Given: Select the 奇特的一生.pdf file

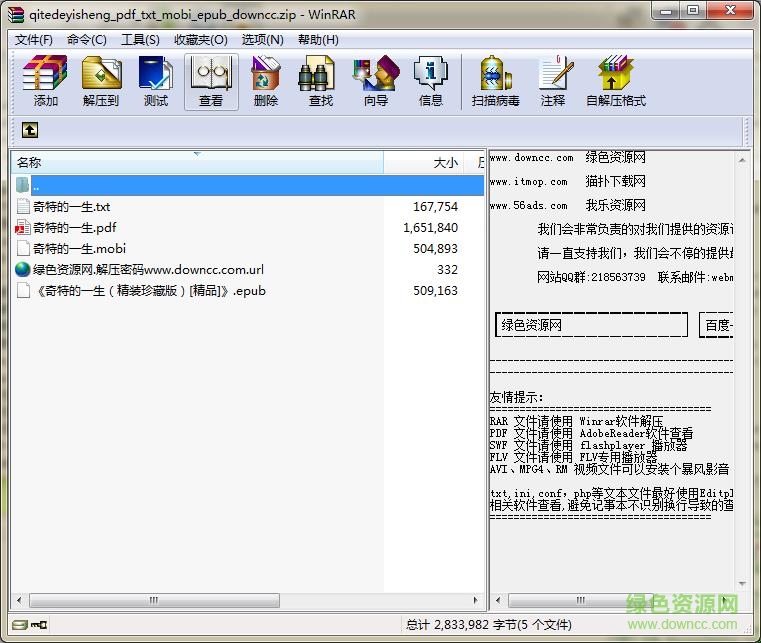Looking at the screenshot, I should coord(74,228).
